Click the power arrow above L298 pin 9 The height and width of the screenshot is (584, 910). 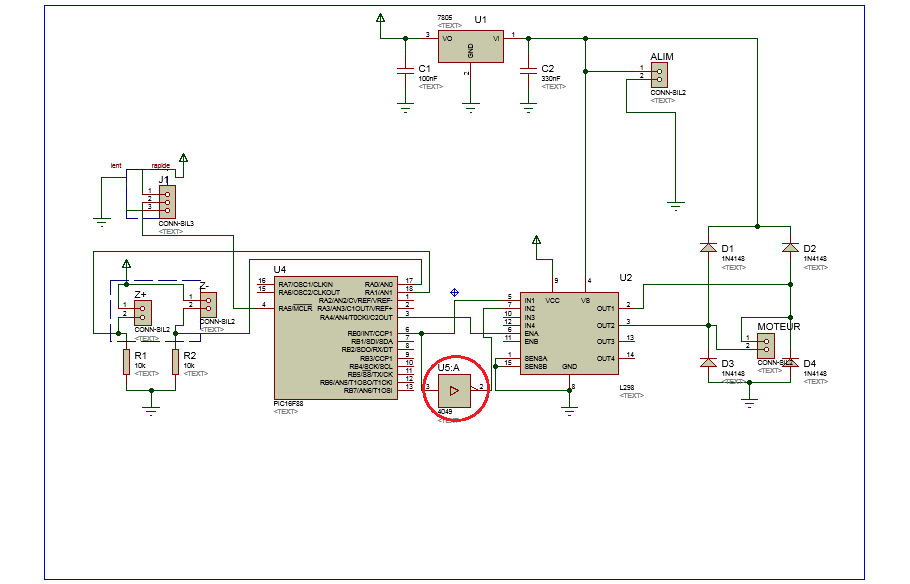click(536, 240)
